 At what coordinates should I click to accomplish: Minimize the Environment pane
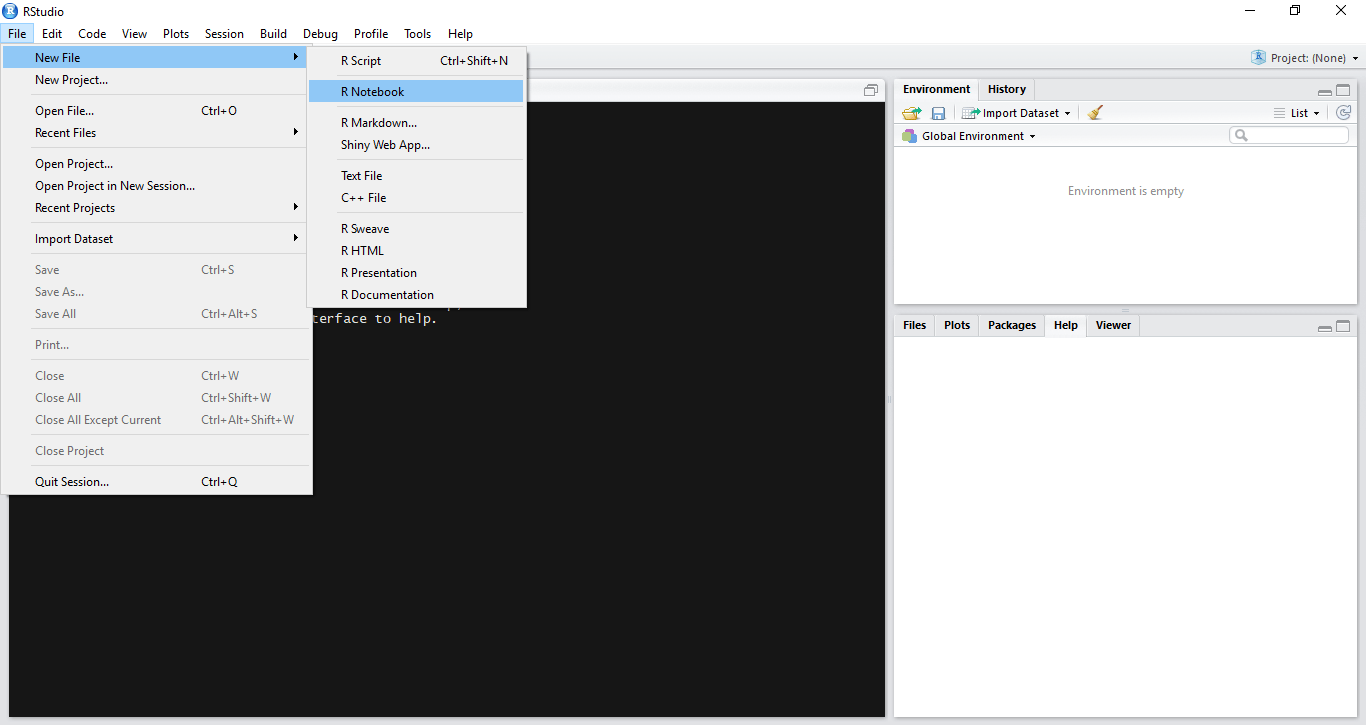tap(1325, 91)
